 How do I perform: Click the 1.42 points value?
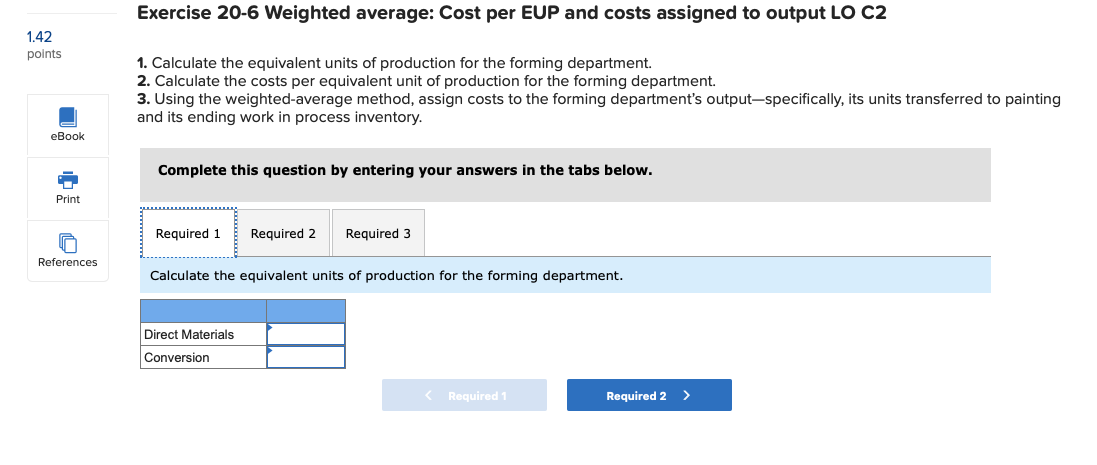39,37
